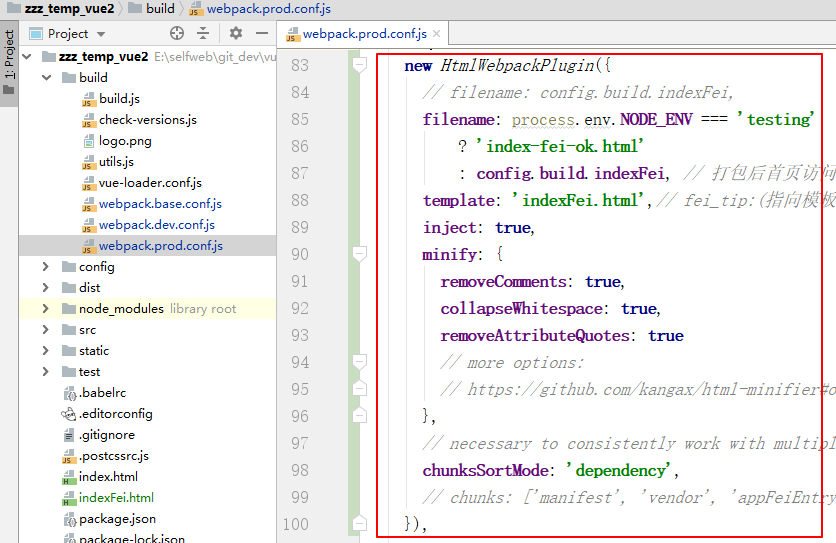Place cursor on chunksSortMode property

(485, 470)
